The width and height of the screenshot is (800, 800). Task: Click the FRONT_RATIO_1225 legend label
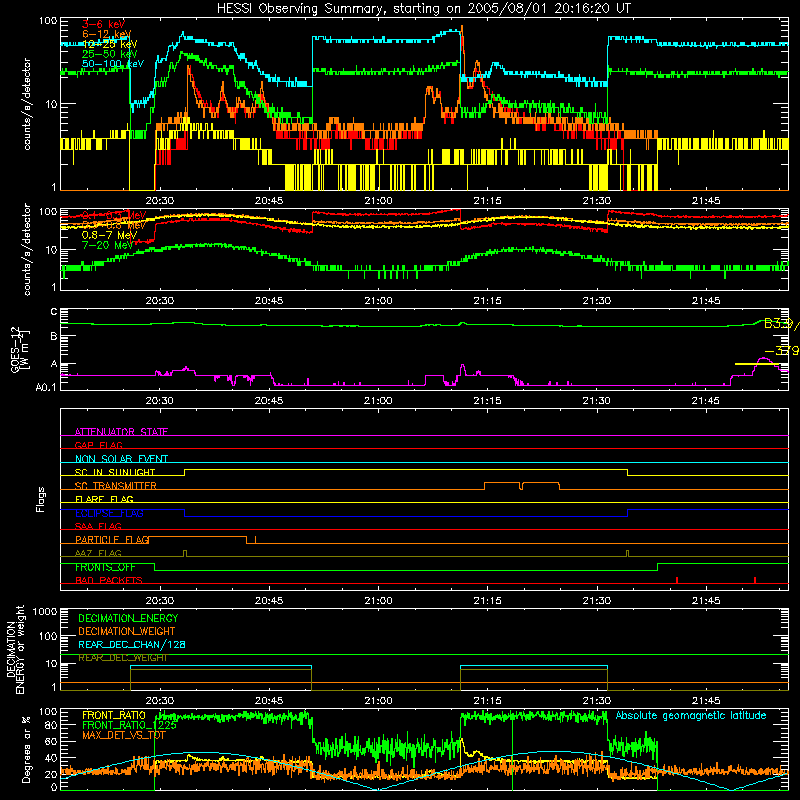coord(130,726)
